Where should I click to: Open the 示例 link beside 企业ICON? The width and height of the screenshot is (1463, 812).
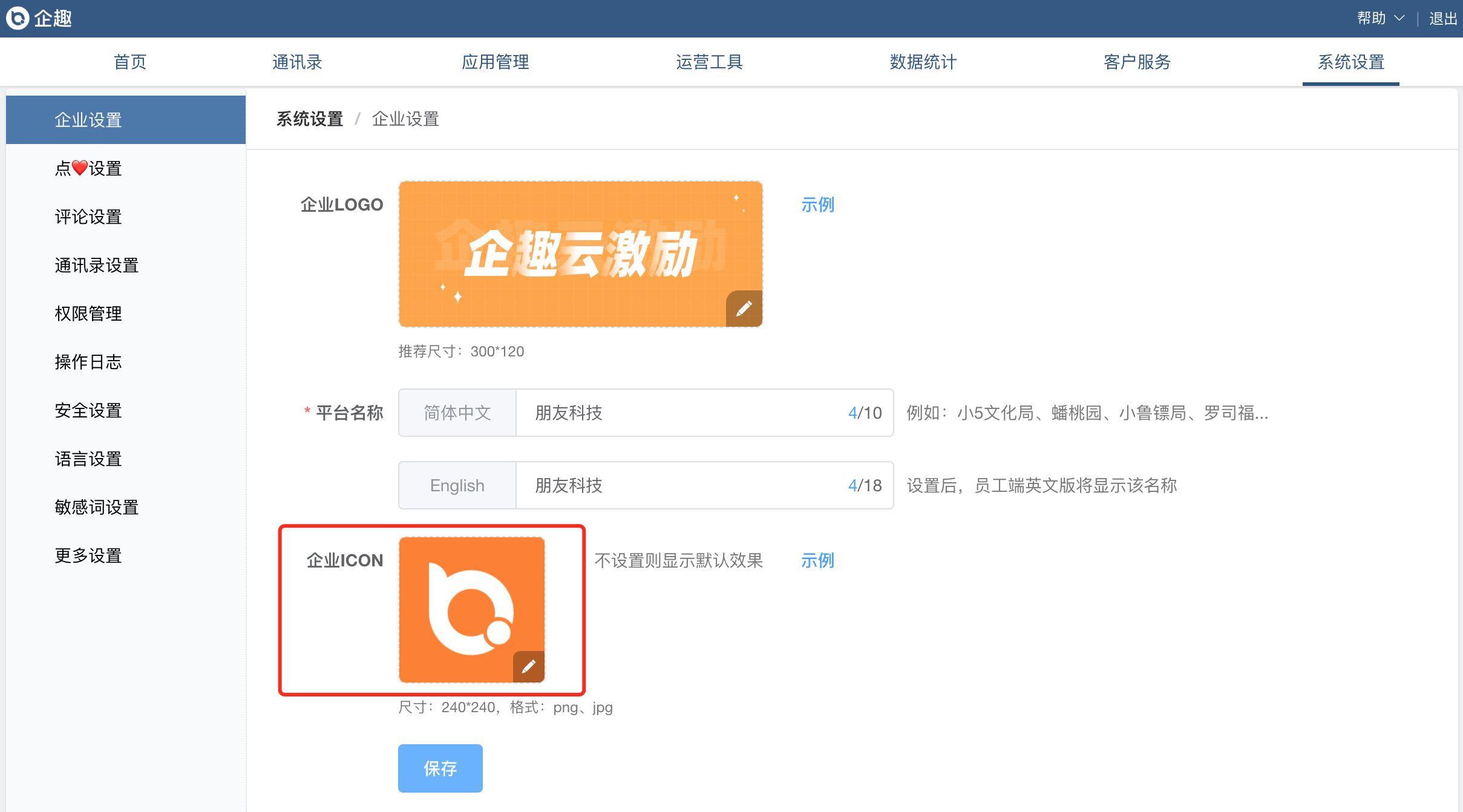[817, 560]
